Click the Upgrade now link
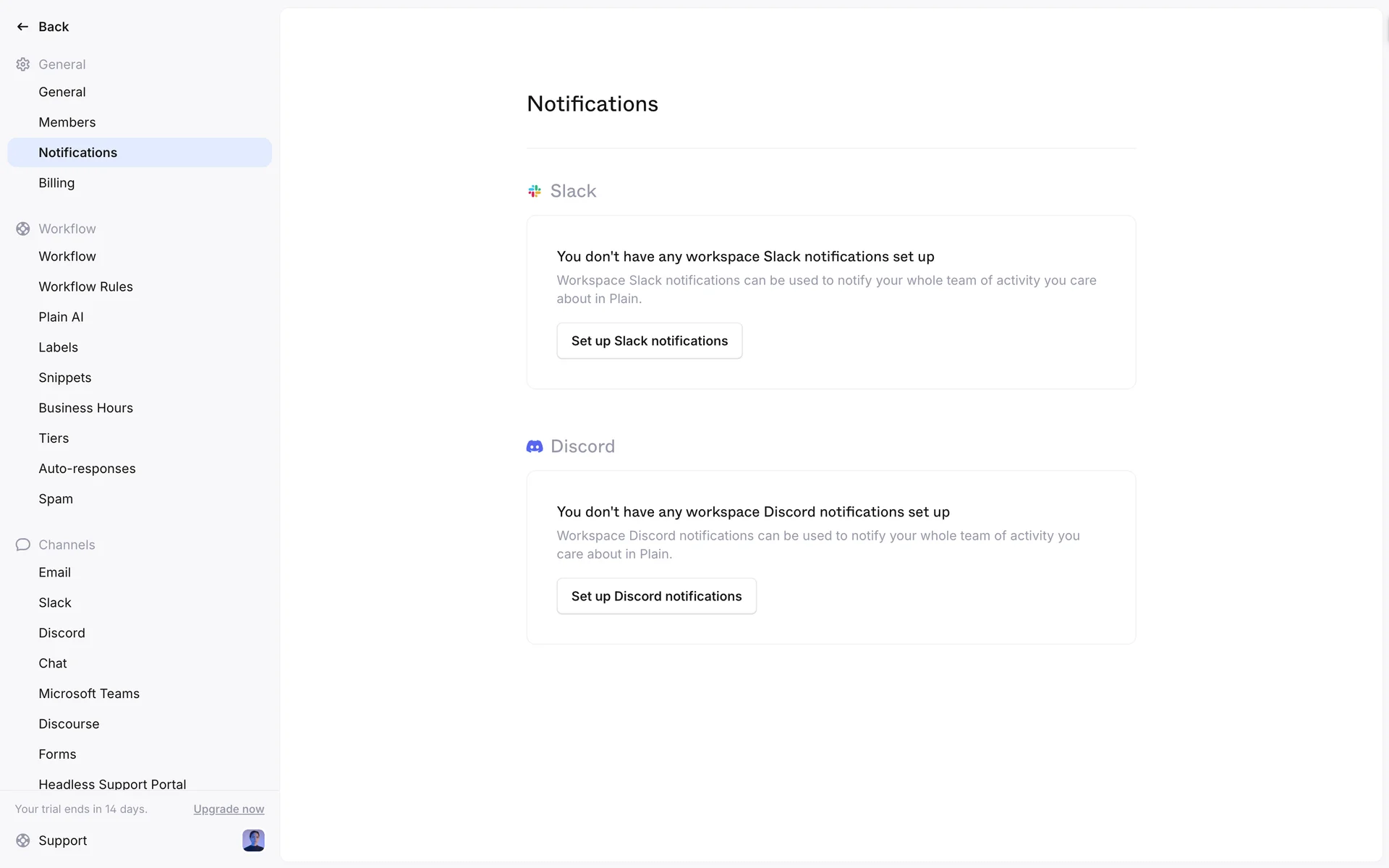1389x868 pixels. [229, 809]
